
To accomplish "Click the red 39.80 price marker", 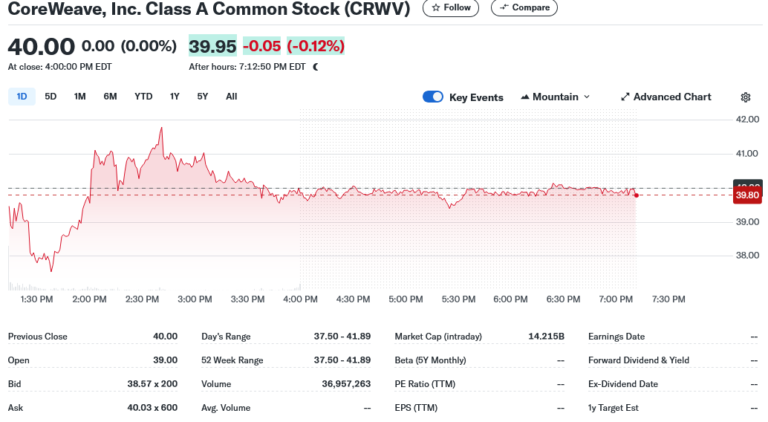I will [747, 195].
